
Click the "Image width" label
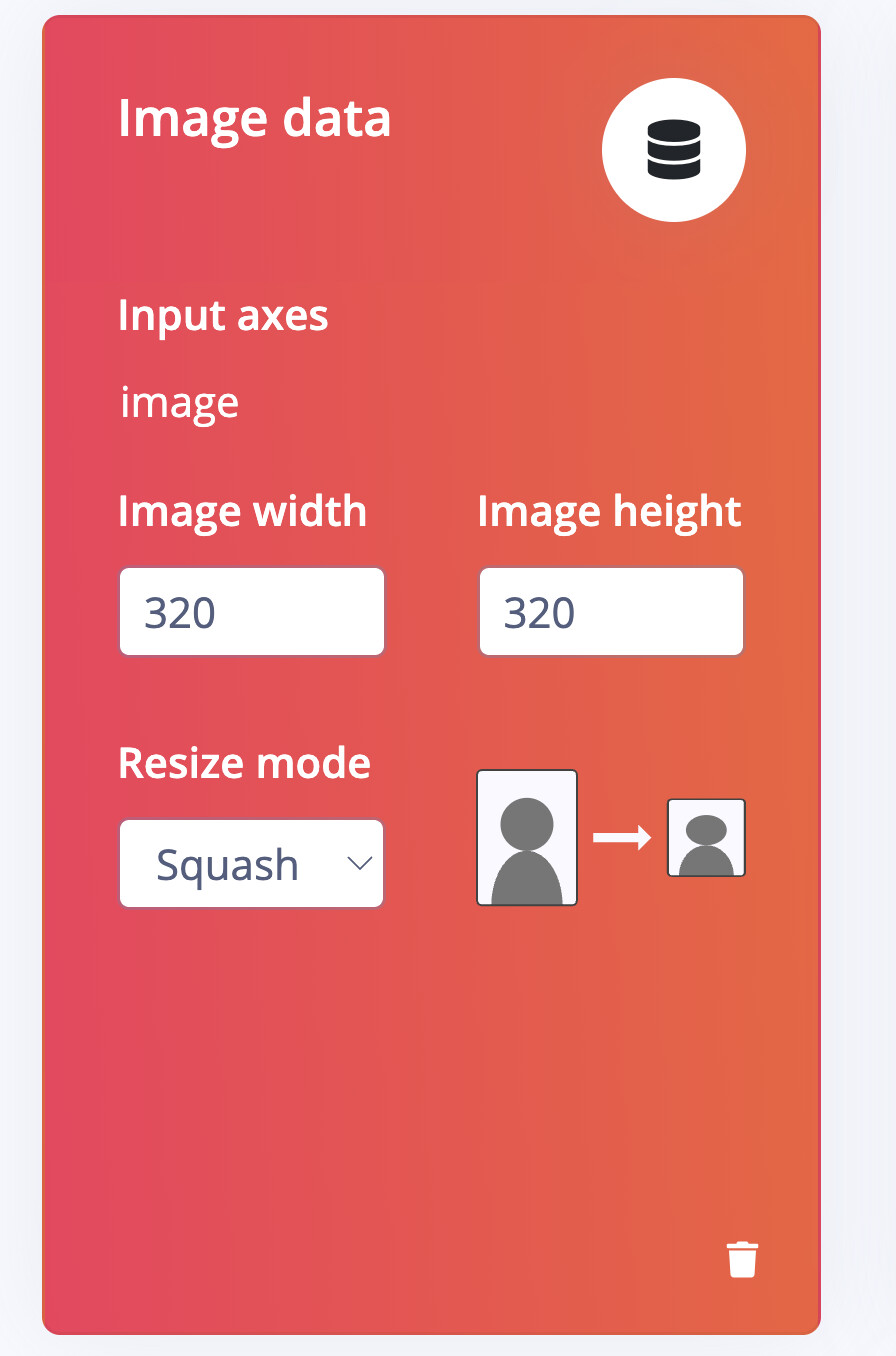tap(242, 511)
